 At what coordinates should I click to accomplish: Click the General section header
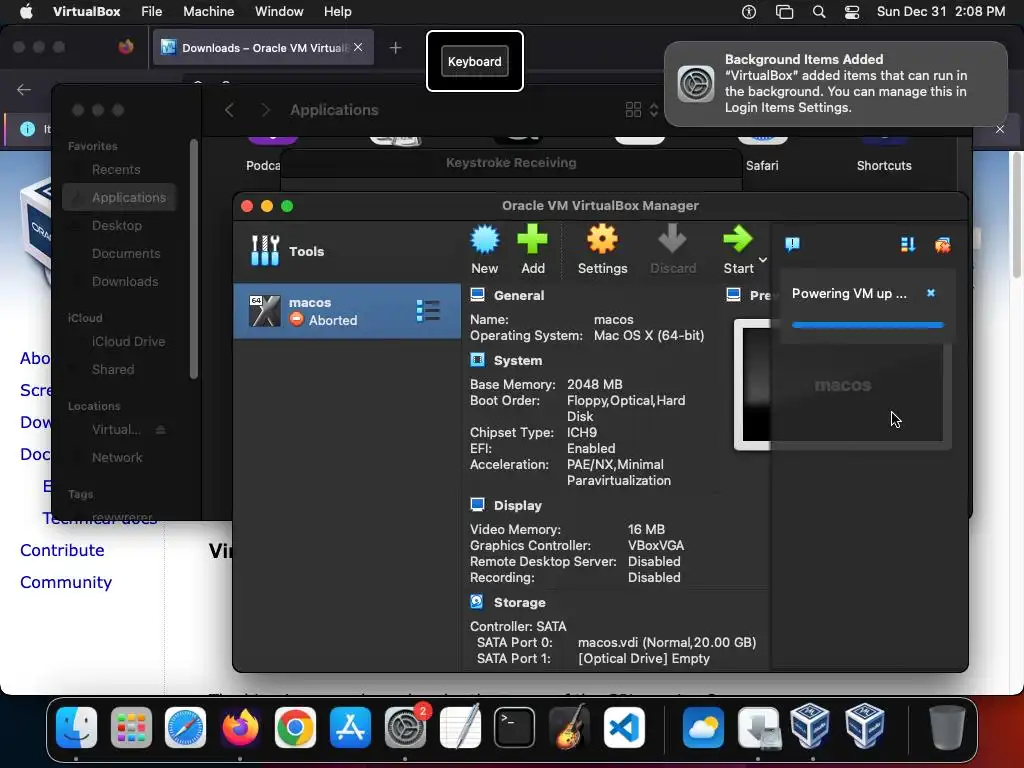519,295
